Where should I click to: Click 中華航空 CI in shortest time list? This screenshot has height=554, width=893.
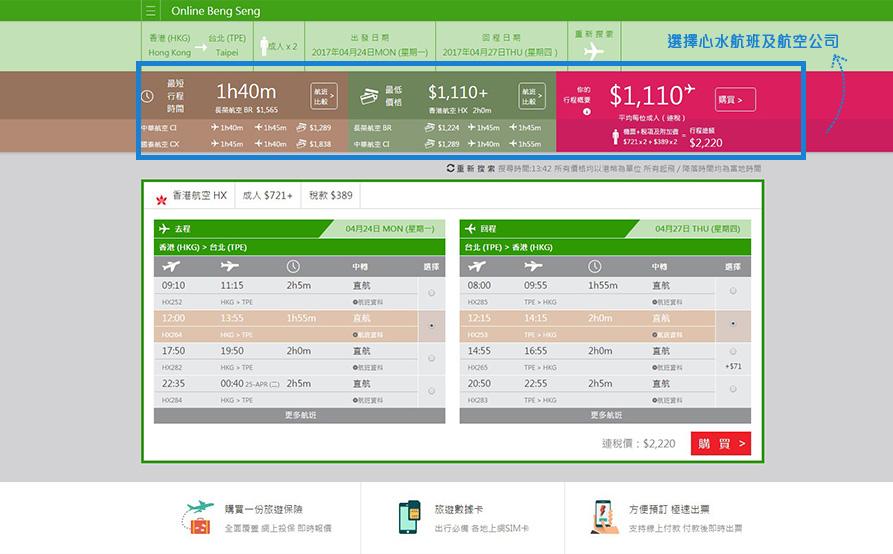(x=159, y=128)
